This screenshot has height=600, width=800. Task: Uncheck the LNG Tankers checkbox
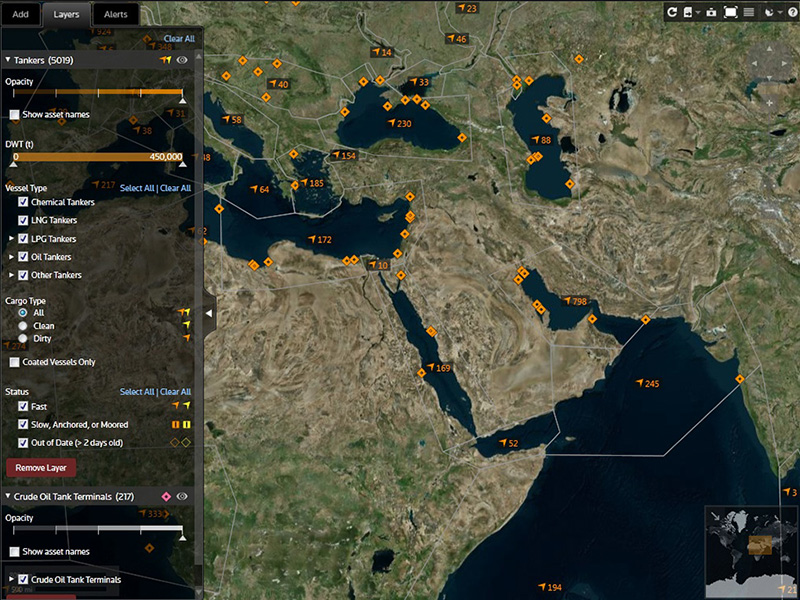click(24, 221)
